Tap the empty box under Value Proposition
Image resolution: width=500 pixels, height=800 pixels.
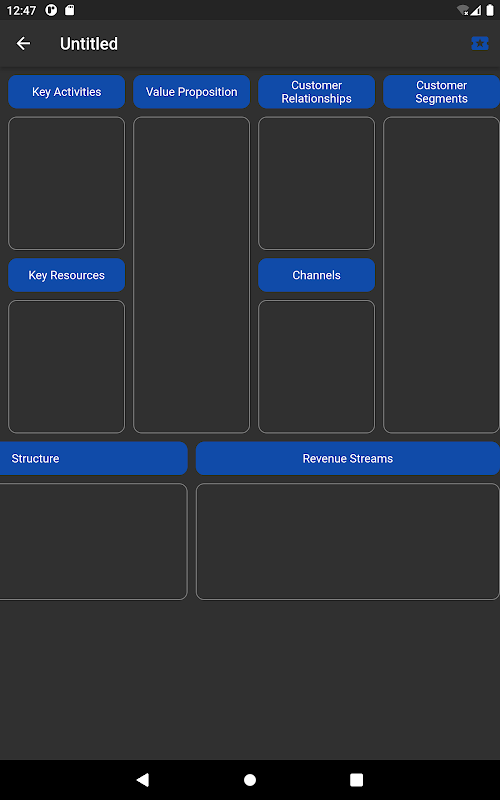coord(191,275)
